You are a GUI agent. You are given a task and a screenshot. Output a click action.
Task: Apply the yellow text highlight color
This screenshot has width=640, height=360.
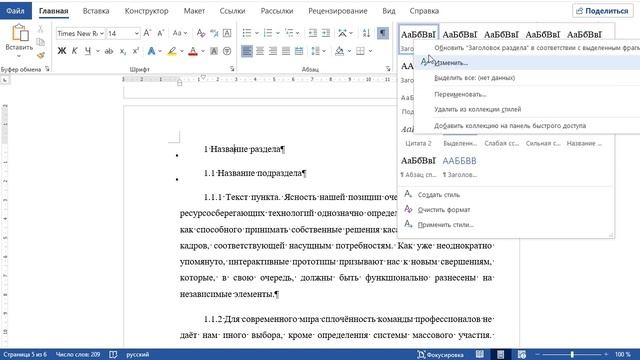[x=172, y=51]
